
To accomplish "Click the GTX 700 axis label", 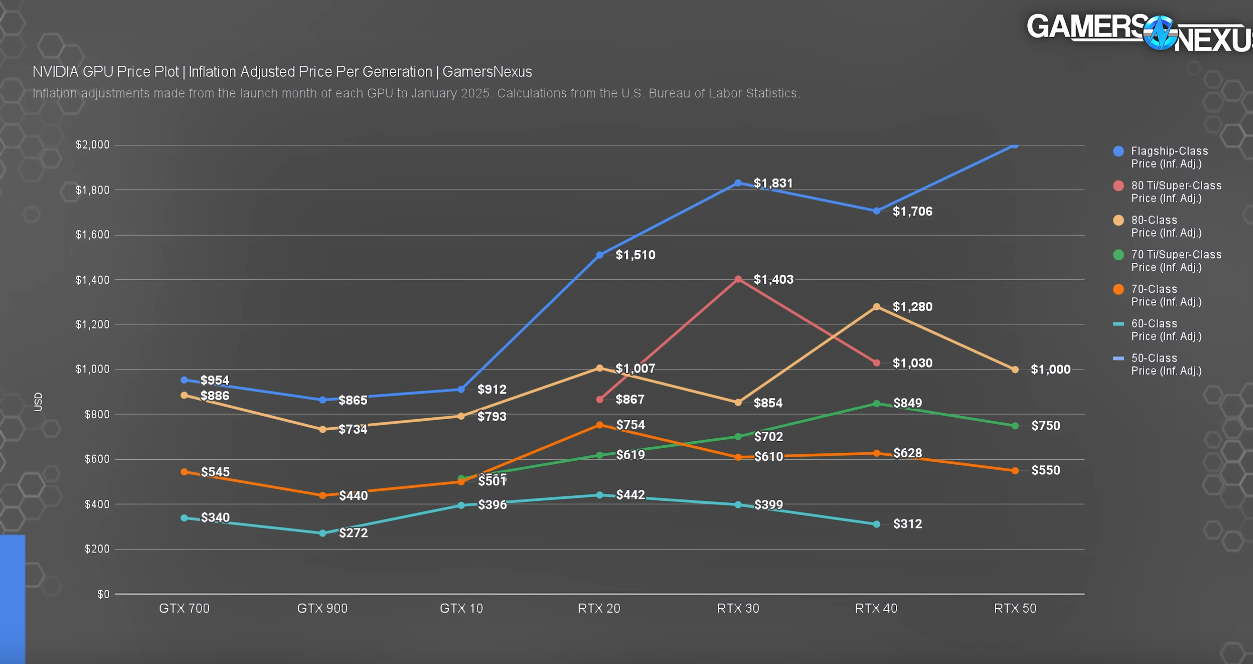I will (184, 608).
